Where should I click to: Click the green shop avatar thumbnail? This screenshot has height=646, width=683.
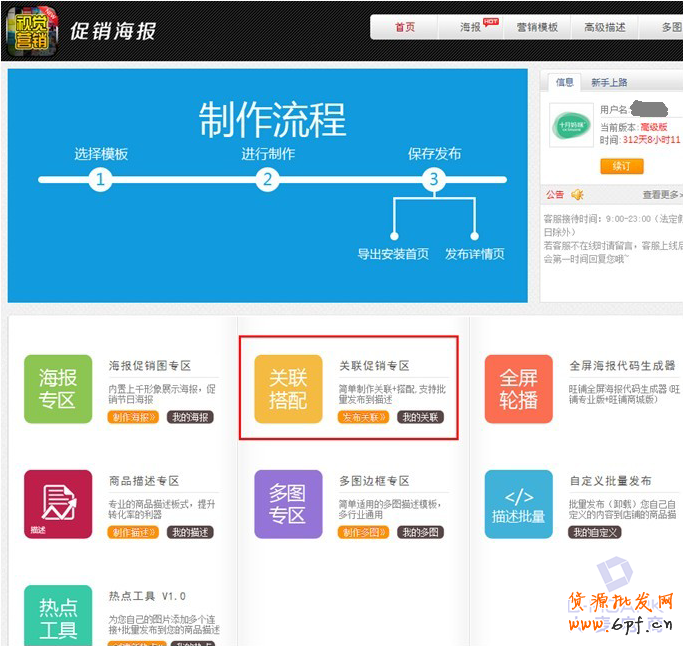pyautogui.click(x=571, y=125)
